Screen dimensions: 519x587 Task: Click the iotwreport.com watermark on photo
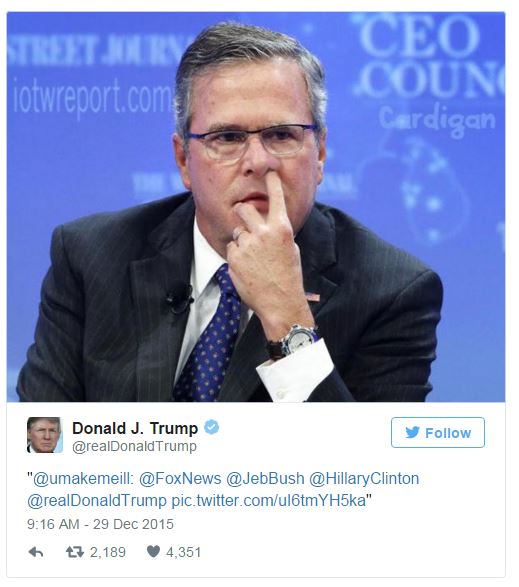[x=93, y=97]
